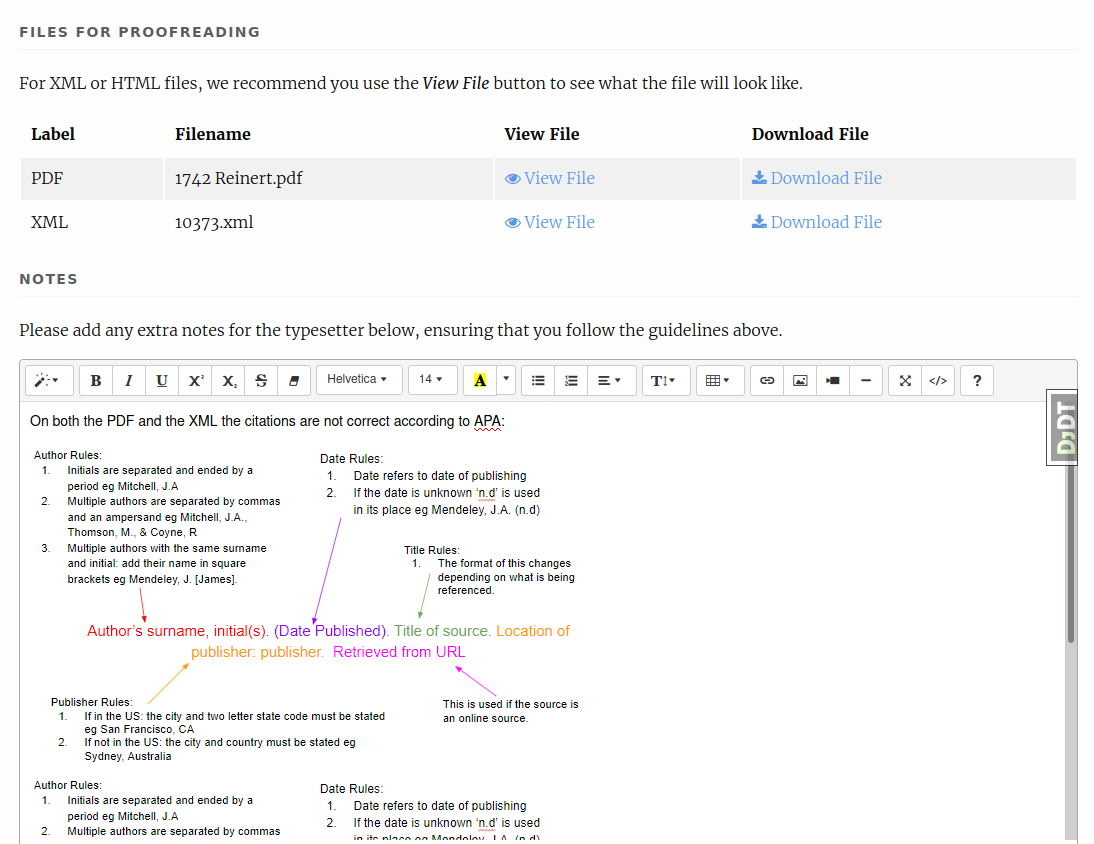Expand the paragraph alignment dropdown
1094x844 pixels.
pyautogui.click(x=610, y=380)
